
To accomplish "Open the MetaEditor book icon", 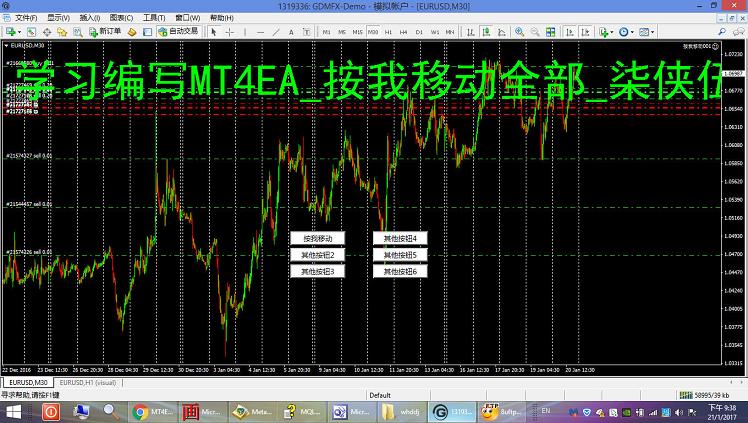I will [132, 32].
